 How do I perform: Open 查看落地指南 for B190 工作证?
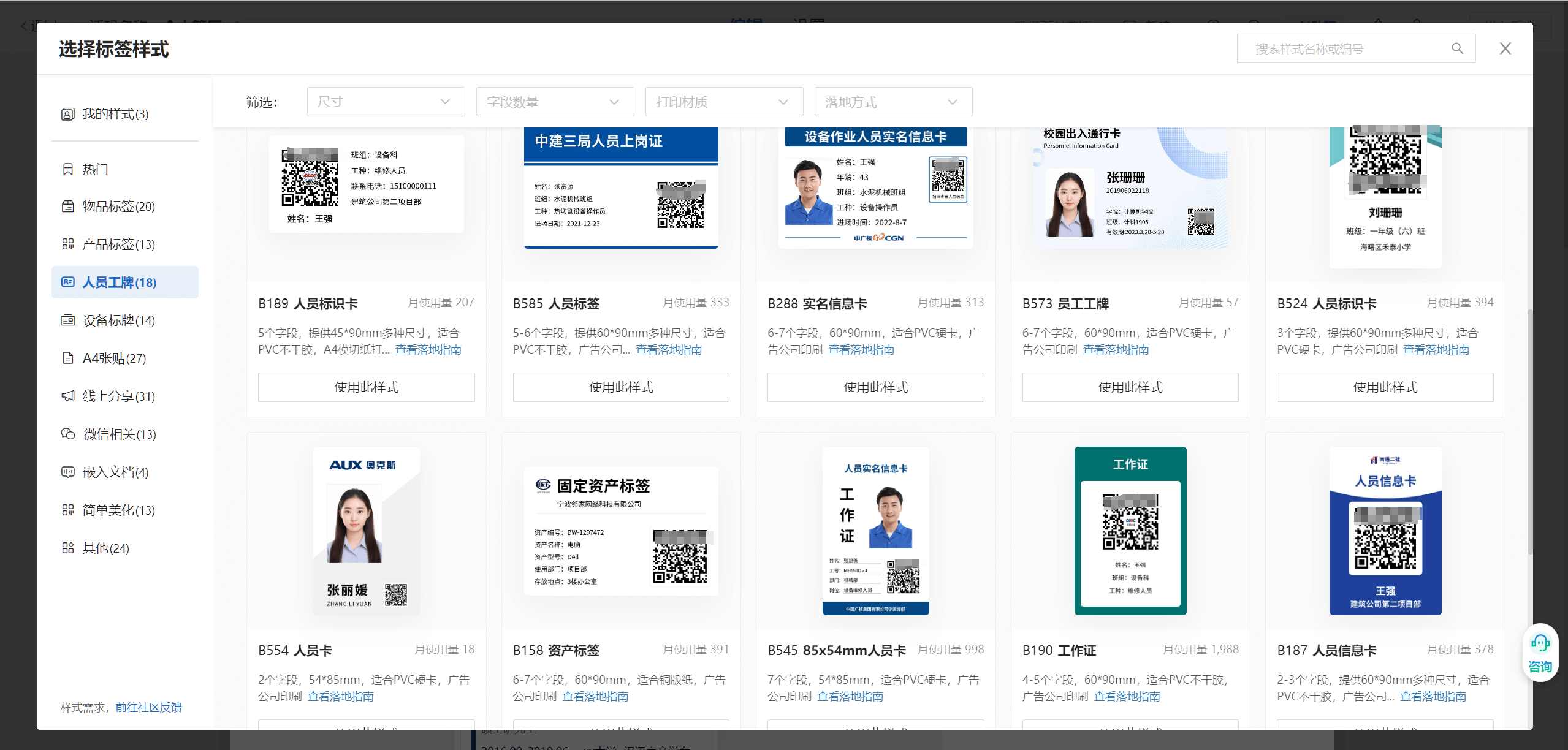[1127, 697]
